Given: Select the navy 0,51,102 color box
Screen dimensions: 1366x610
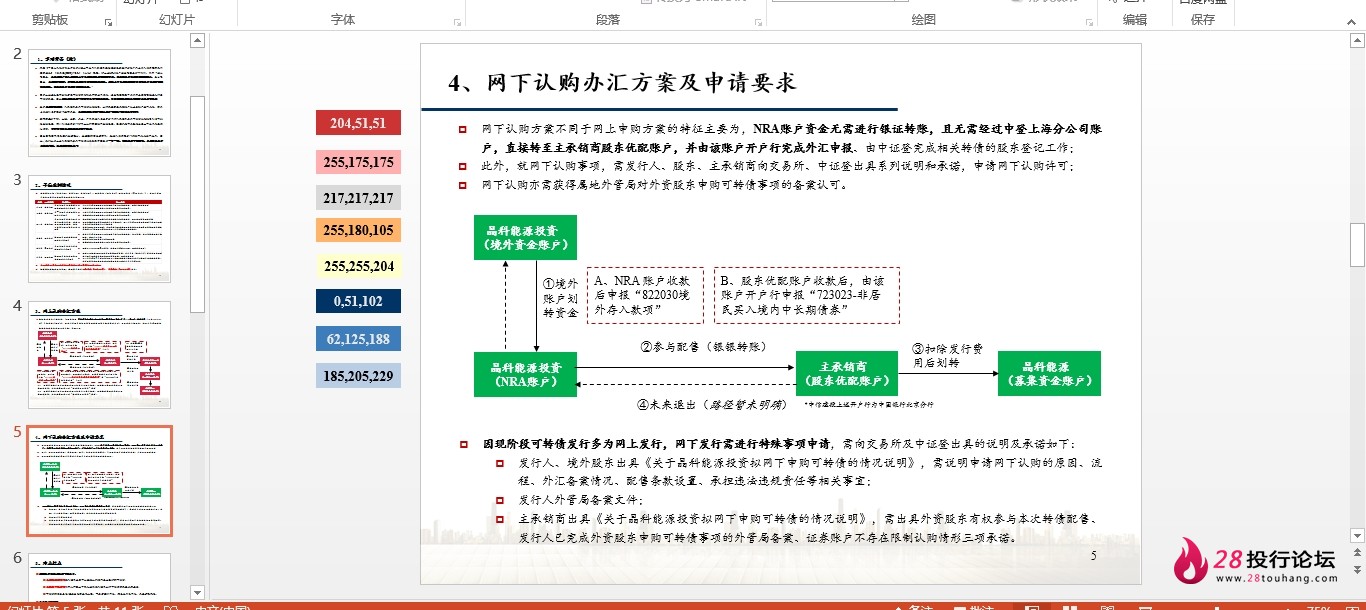Looking at the screenshot, I should (358, 301).
